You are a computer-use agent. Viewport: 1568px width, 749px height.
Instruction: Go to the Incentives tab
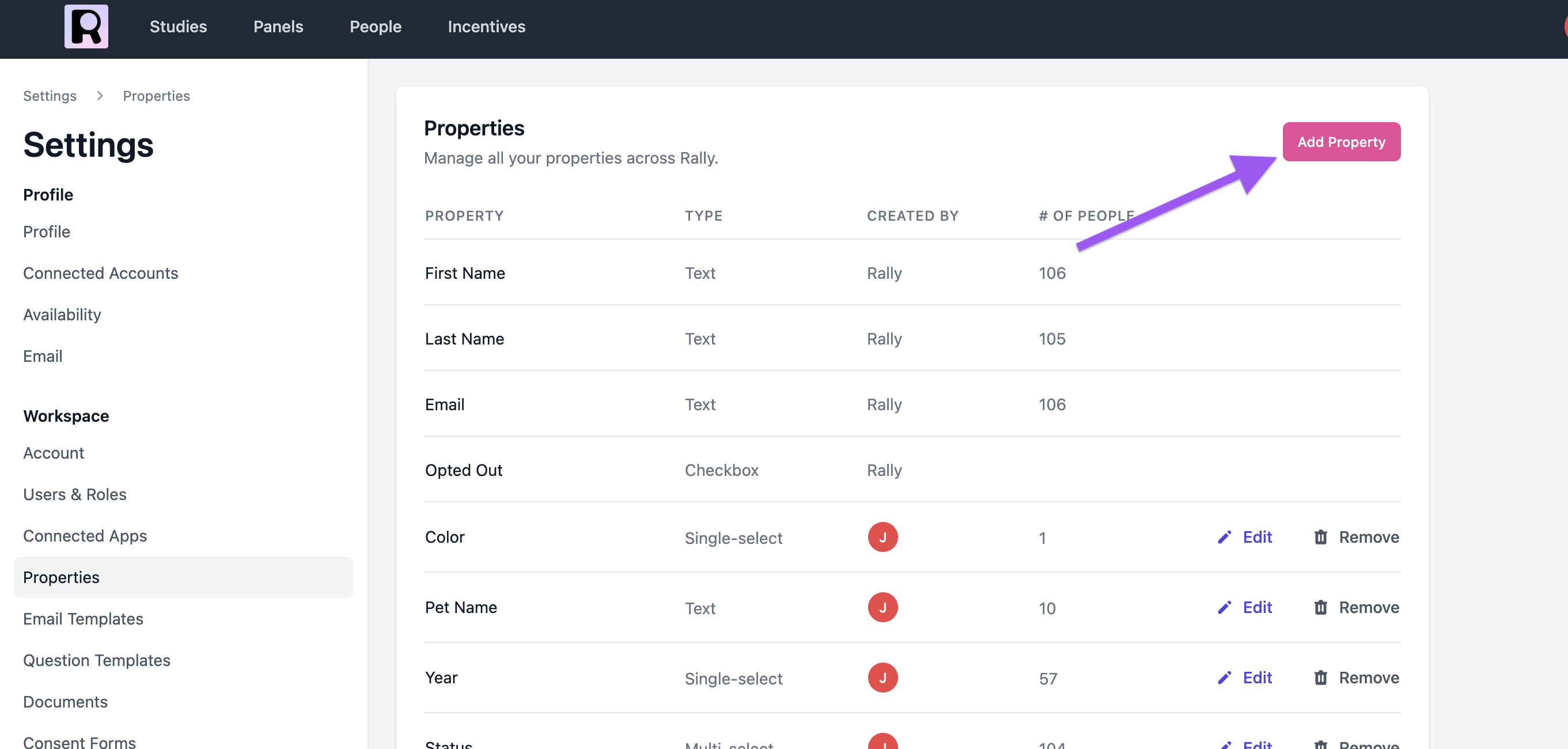click(486, 26)
